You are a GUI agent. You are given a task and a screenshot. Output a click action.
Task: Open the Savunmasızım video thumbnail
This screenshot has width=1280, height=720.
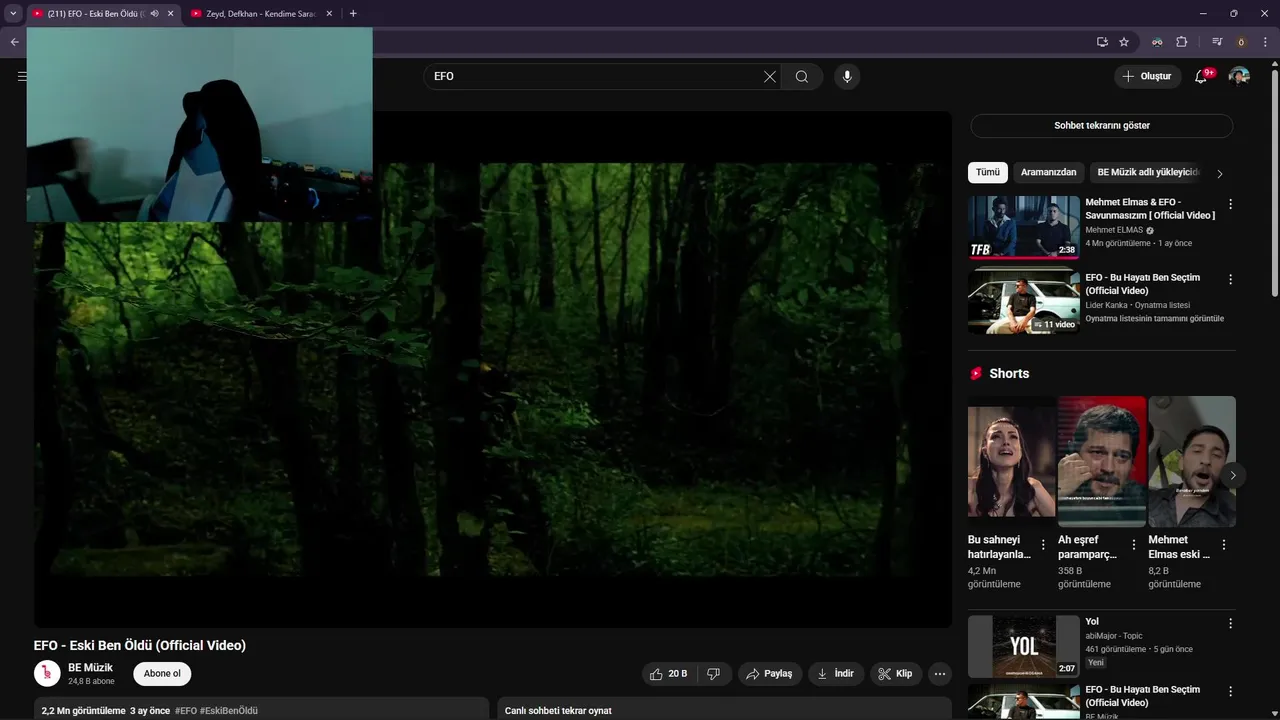point(1023,227)
